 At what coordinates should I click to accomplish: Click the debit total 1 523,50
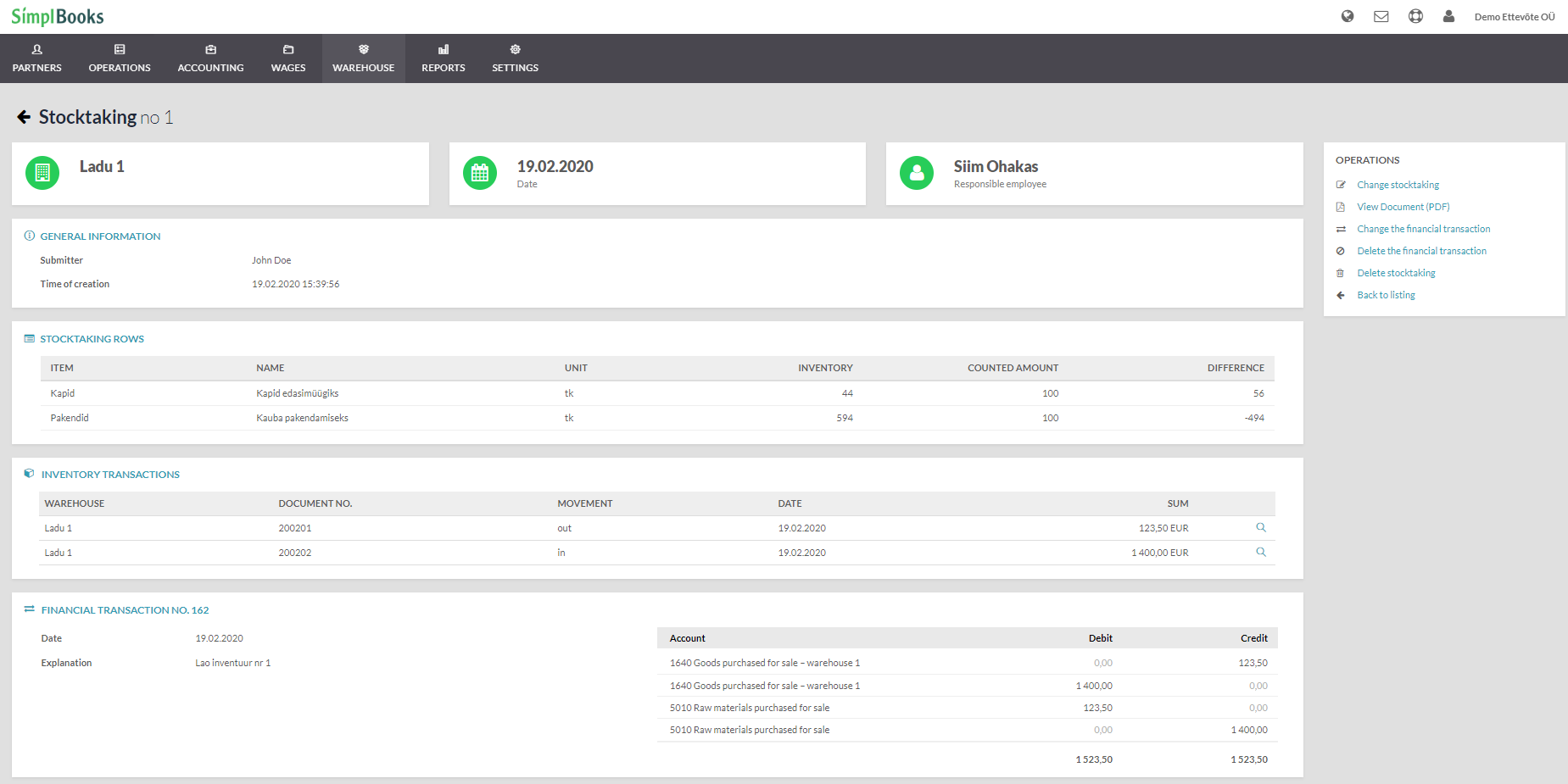click(x=1094, y=759)
